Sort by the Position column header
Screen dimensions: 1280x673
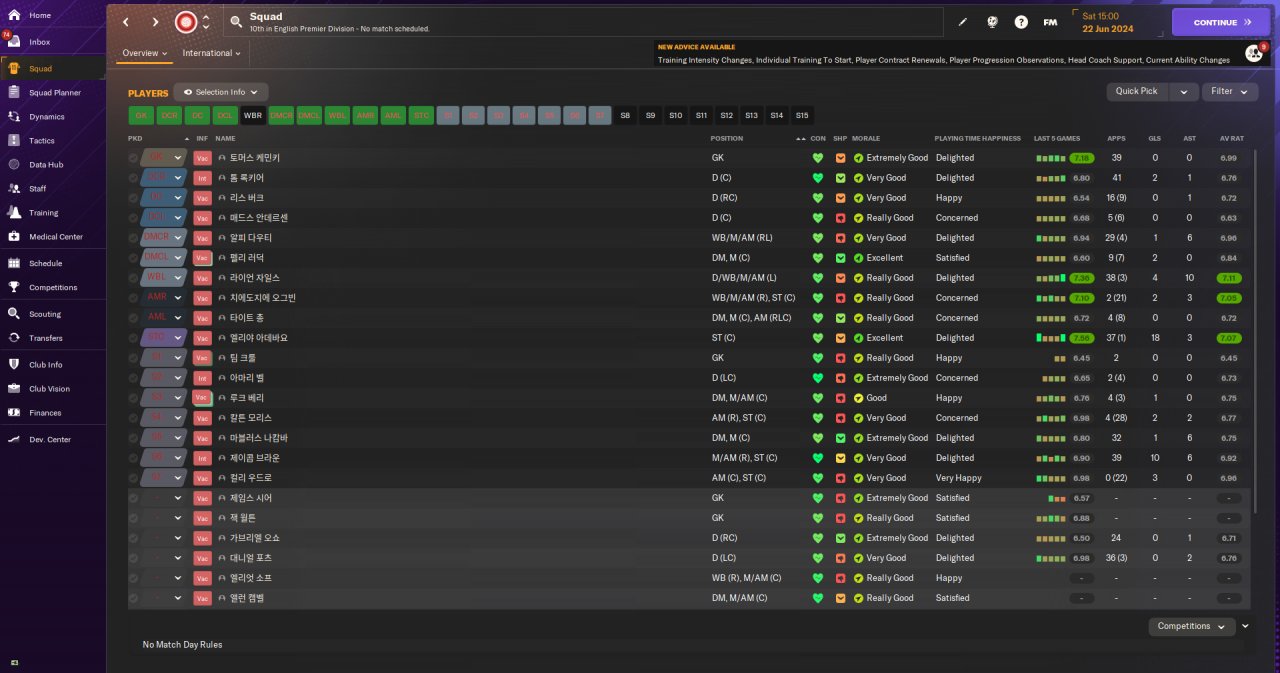click(727, 138)
